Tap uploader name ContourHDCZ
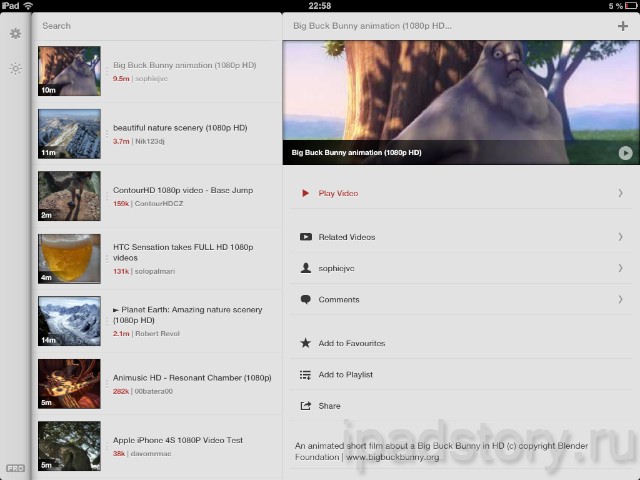640x480 pixels. [159, 203]
